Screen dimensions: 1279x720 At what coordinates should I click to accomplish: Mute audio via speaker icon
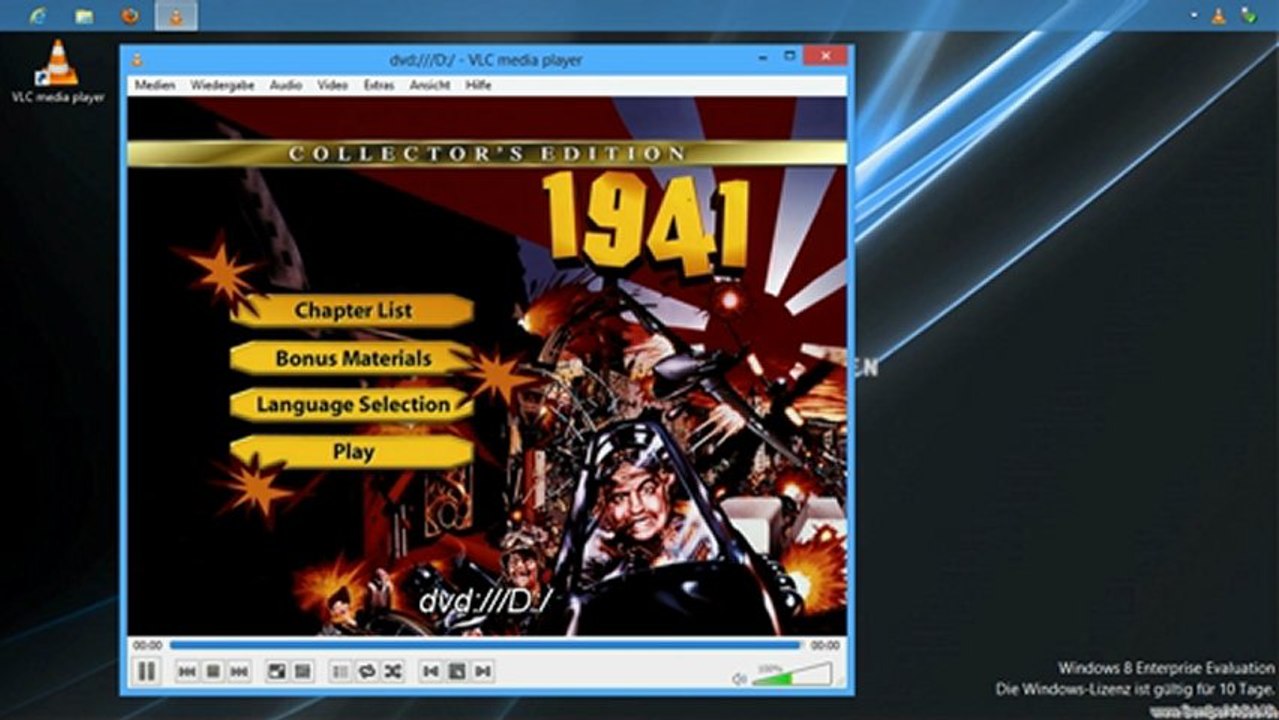tap(739, 679)
